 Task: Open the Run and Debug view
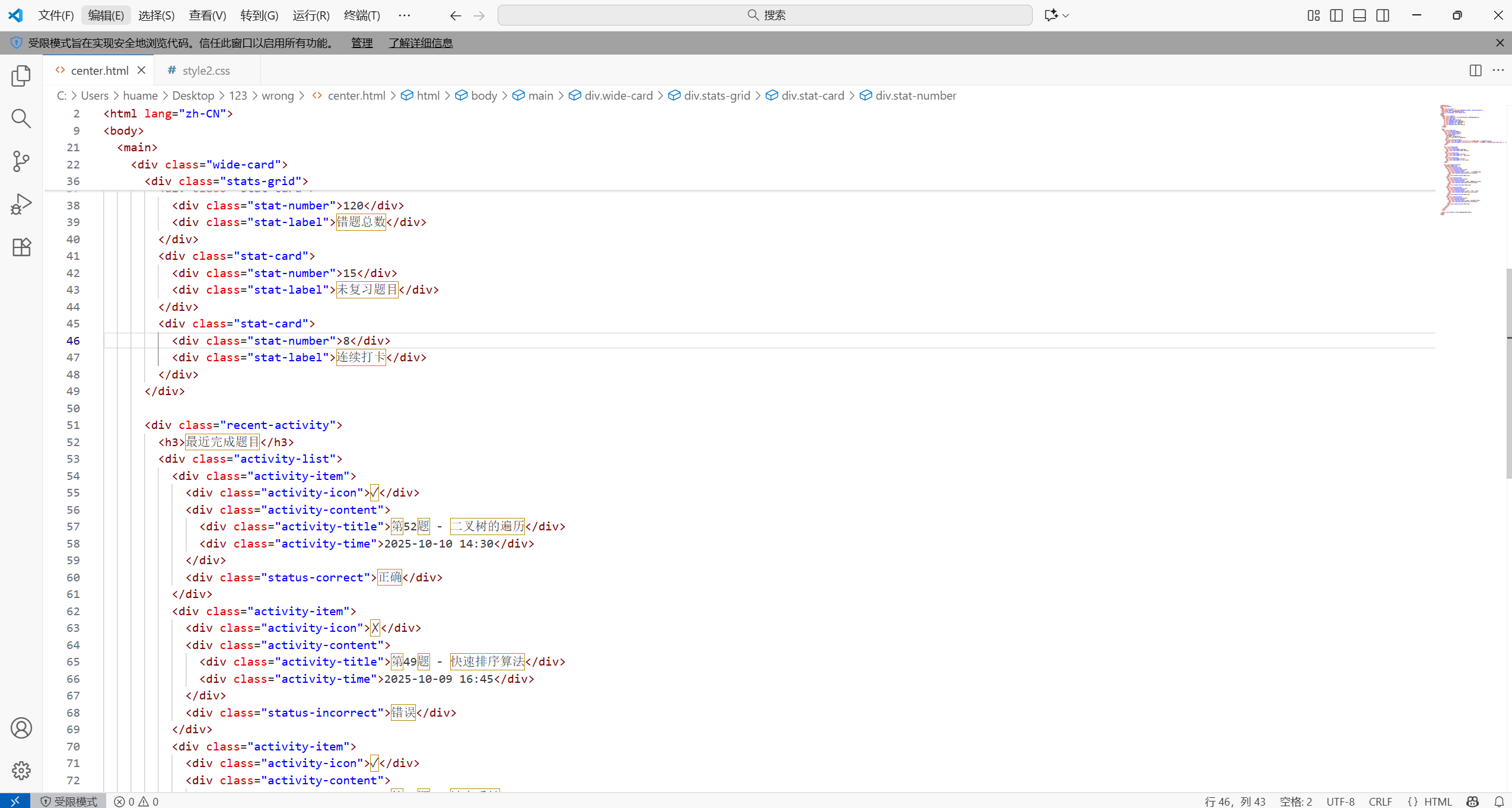point(21,204)
